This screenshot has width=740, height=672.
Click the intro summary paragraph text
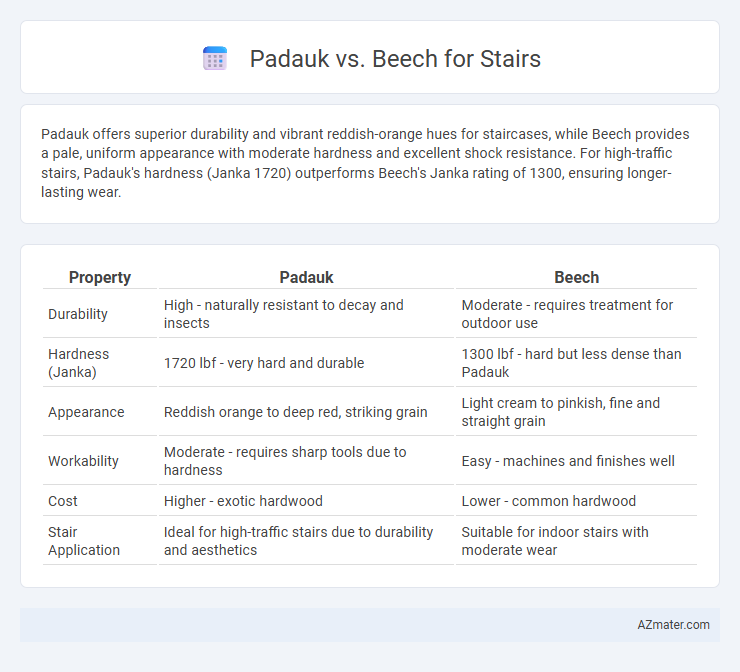pos(365,163)
